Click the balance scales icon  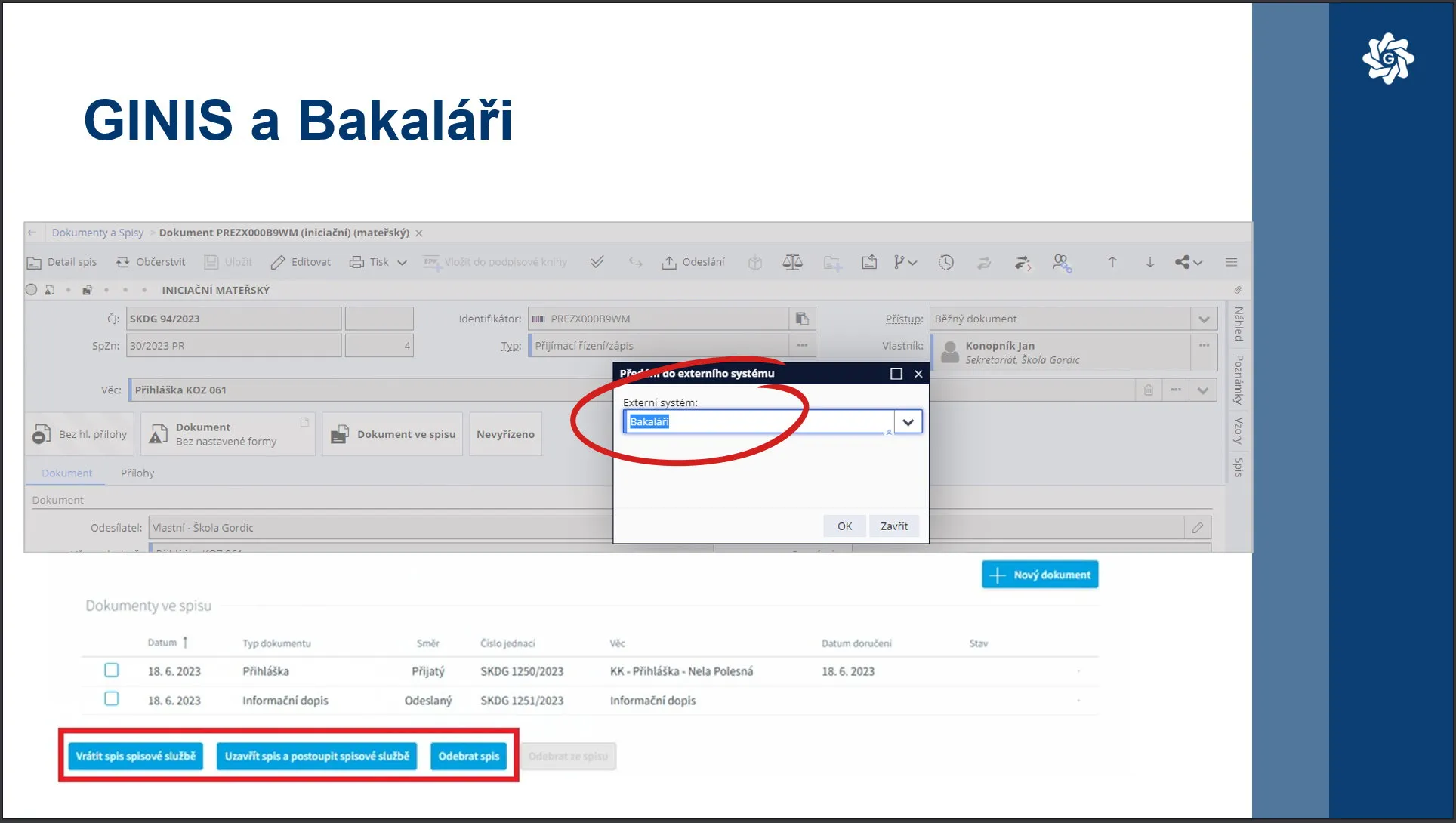coord(792,262)
